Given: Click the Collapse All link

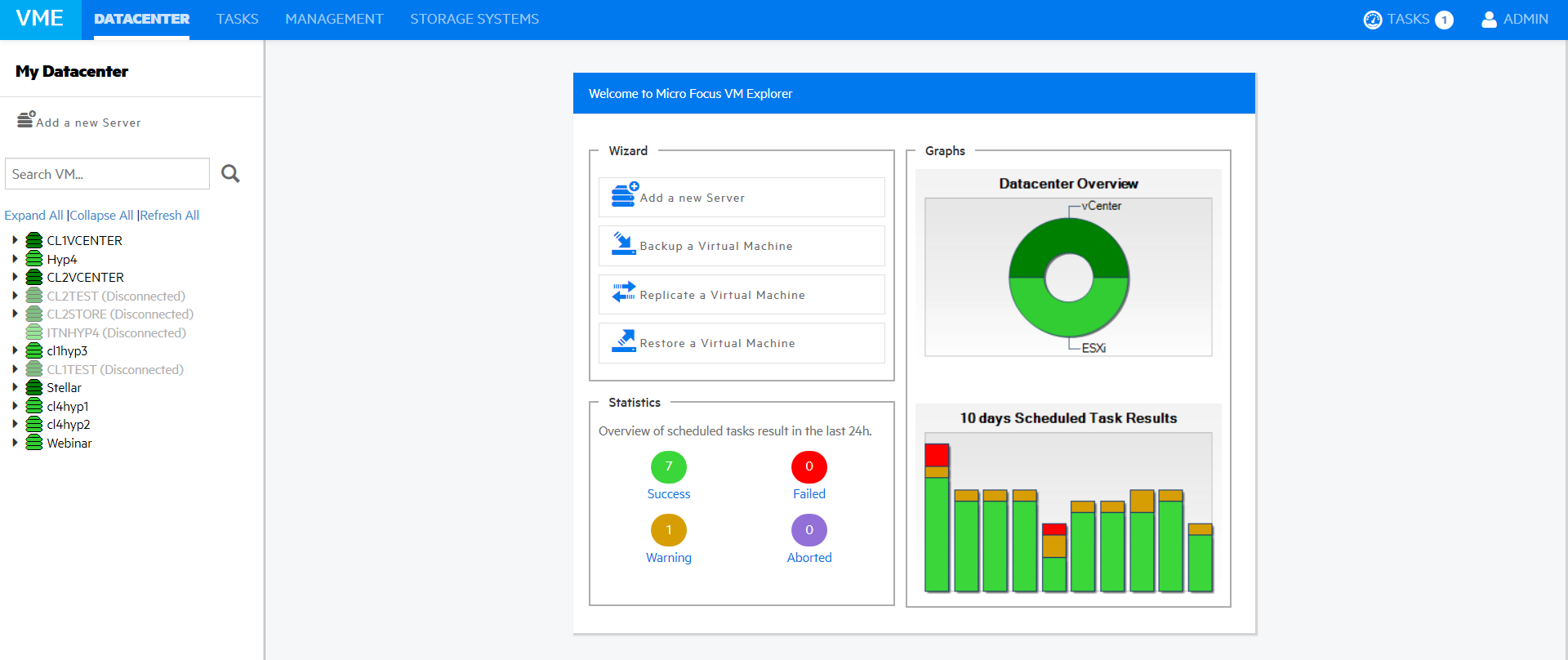Looking at the screenshot, I should pyautogui.click(x=101, y=216).
